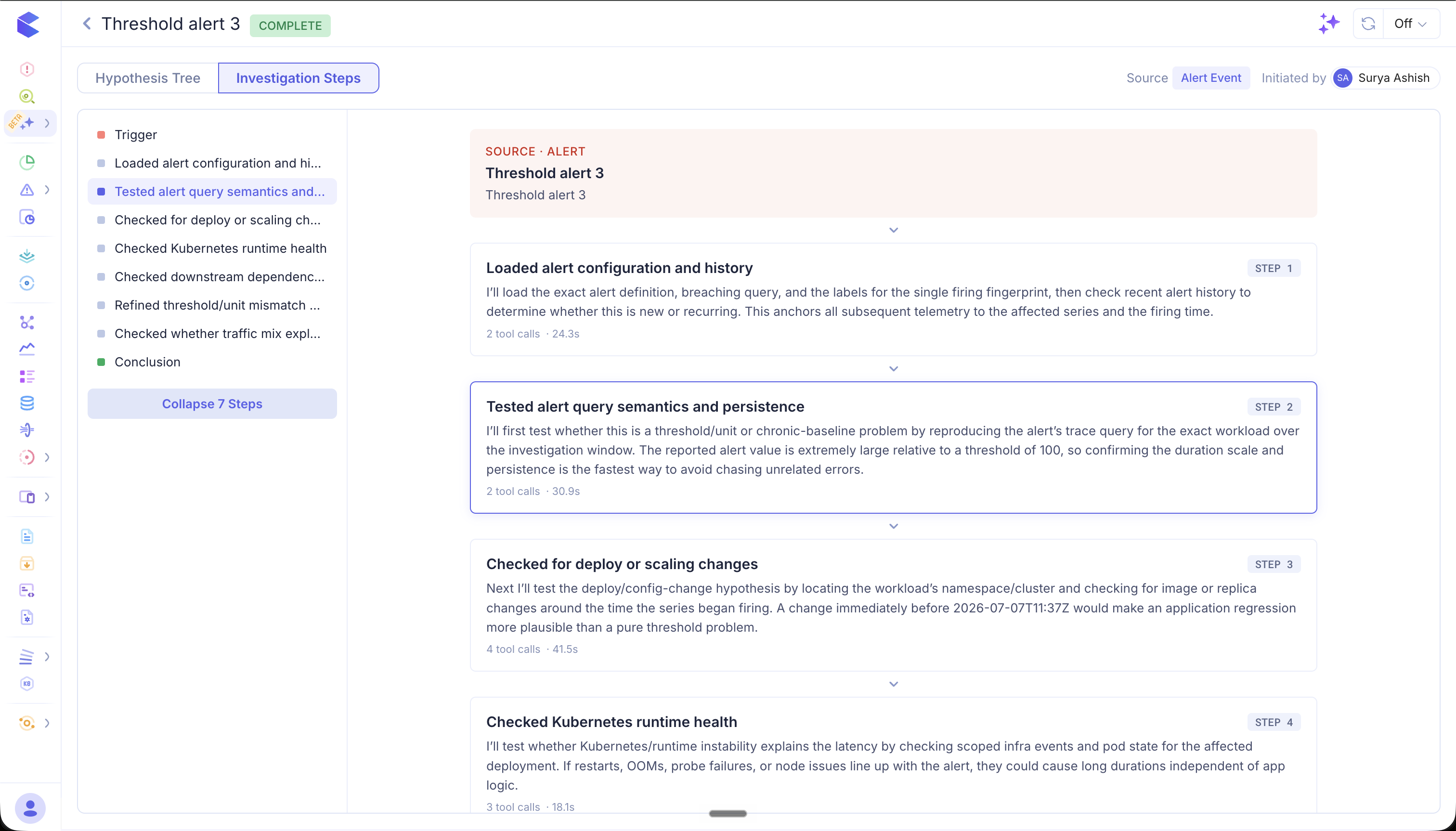Open 'Checked for deploy or scaling changes' card
Screen dimensions: 1456x831
coord(893,605)
